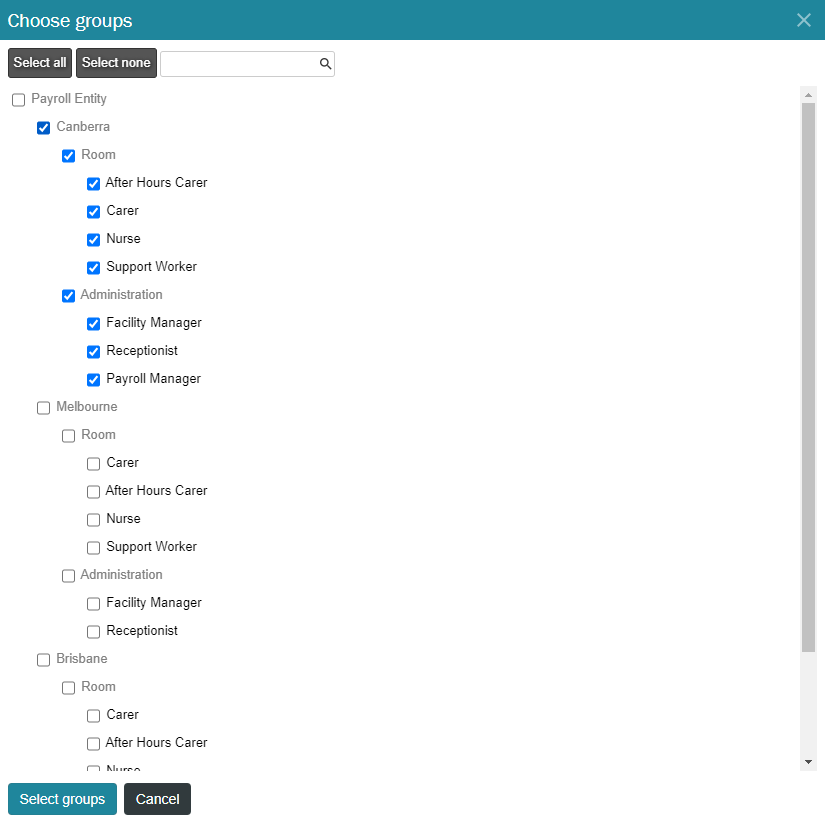Check Melbourne's Receptionist checkbox
The width and height of the screenshot is (825, 827).
[x=93, y=632]
